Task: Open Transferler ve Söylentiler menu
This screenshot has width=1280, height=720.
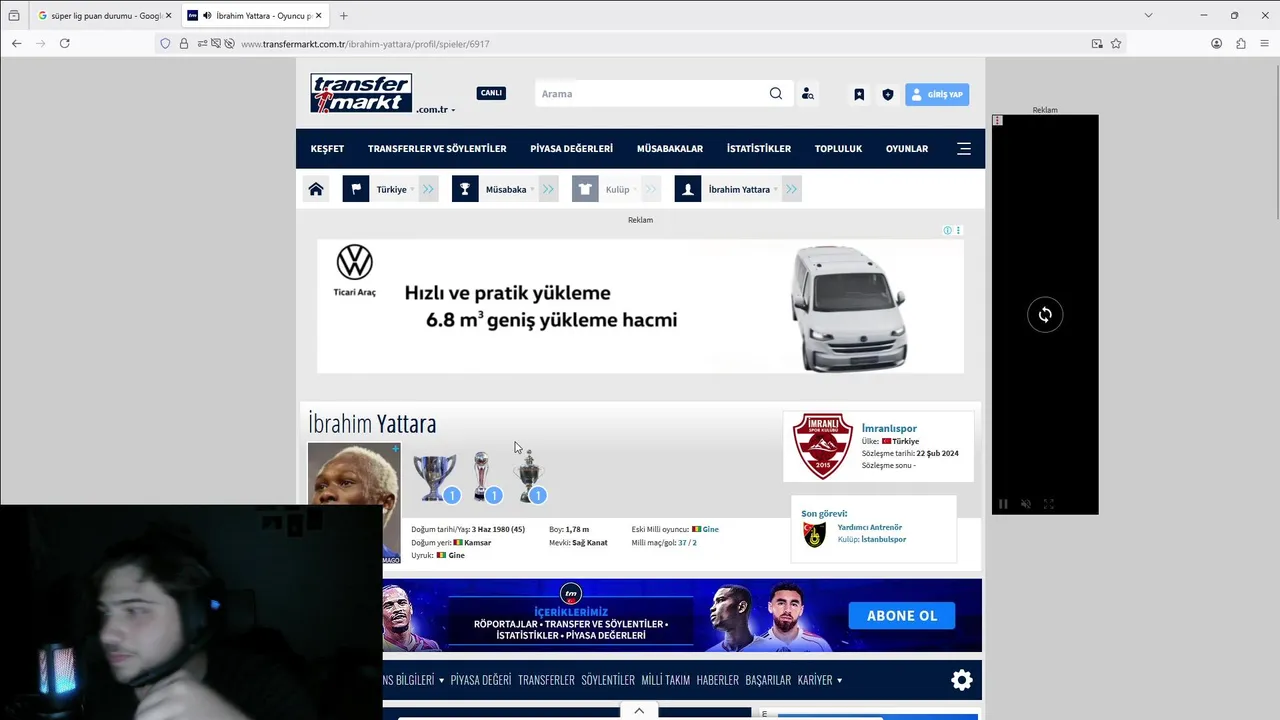Action: (437, 148)
